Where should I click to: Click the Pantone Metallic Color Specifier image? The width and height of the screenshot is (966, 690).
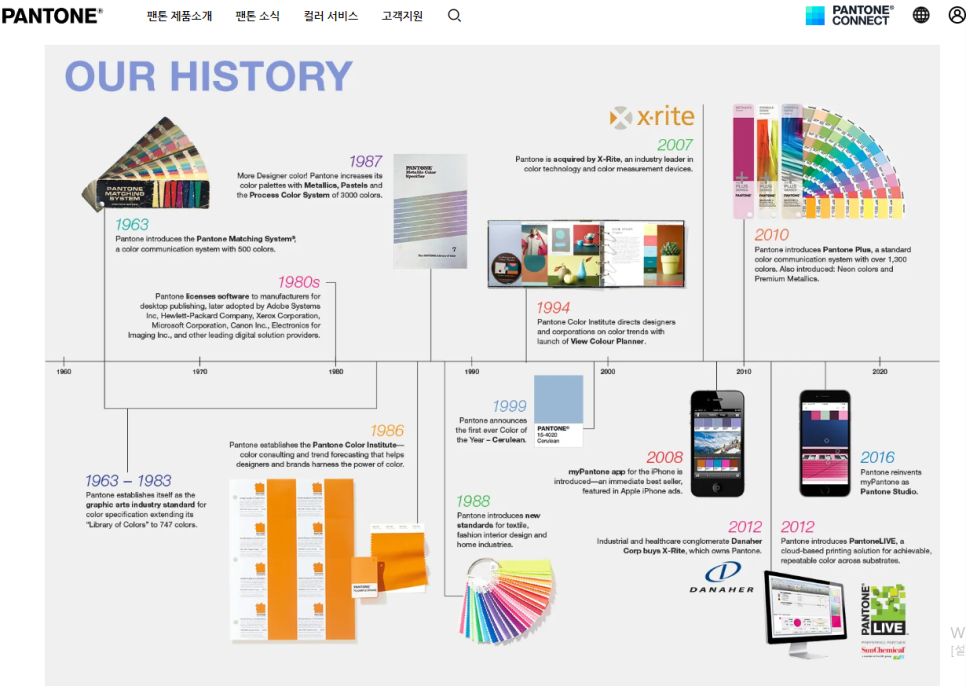430,211
